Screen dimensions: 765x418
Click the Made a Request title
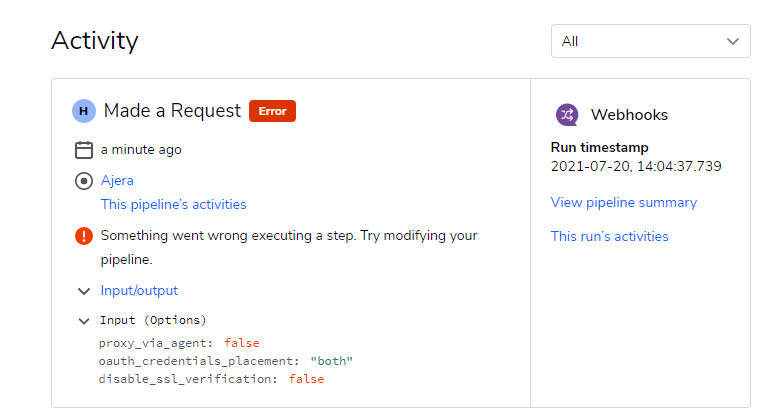coord(172,111)
